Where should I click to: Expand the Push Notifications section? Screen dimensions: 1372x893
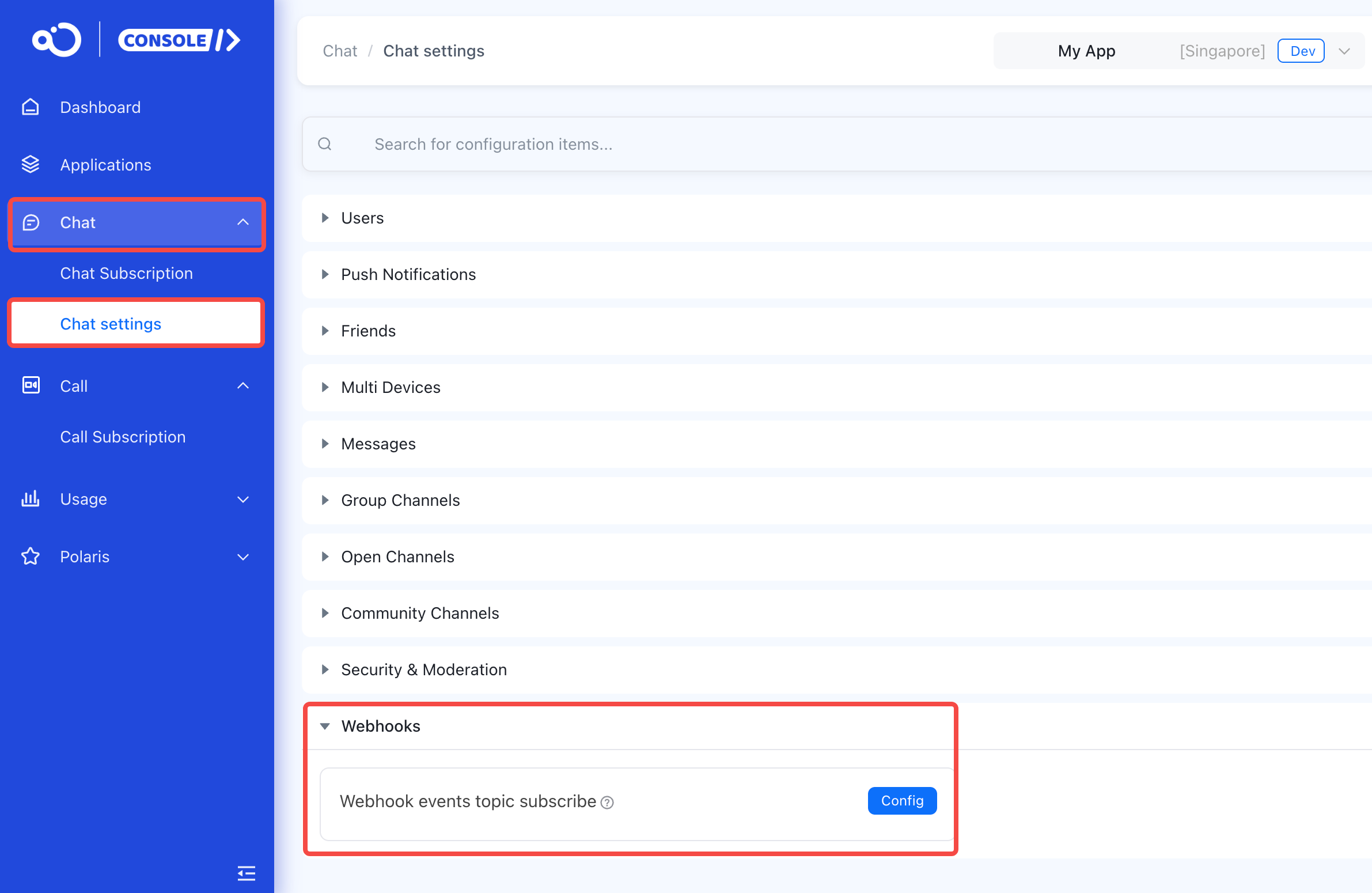325,274
